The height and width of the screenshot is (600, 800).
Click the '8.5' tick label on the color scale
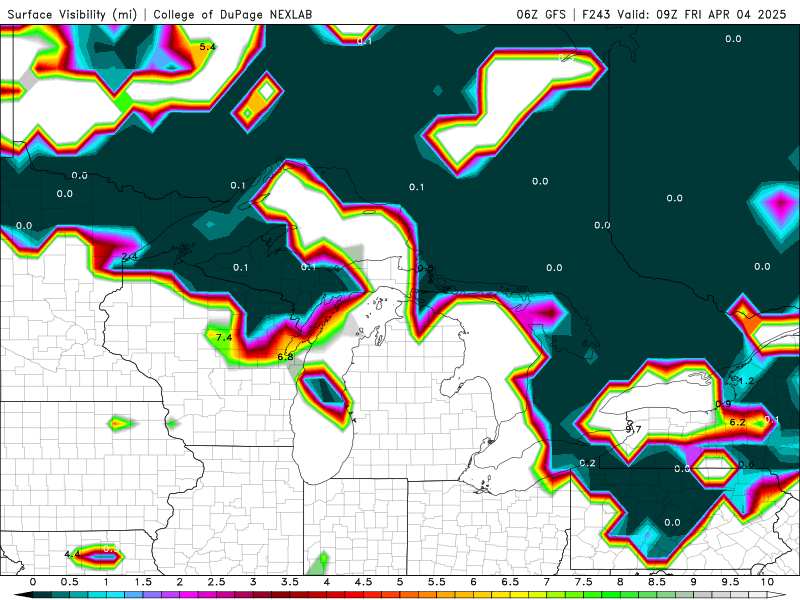(657, 582)
